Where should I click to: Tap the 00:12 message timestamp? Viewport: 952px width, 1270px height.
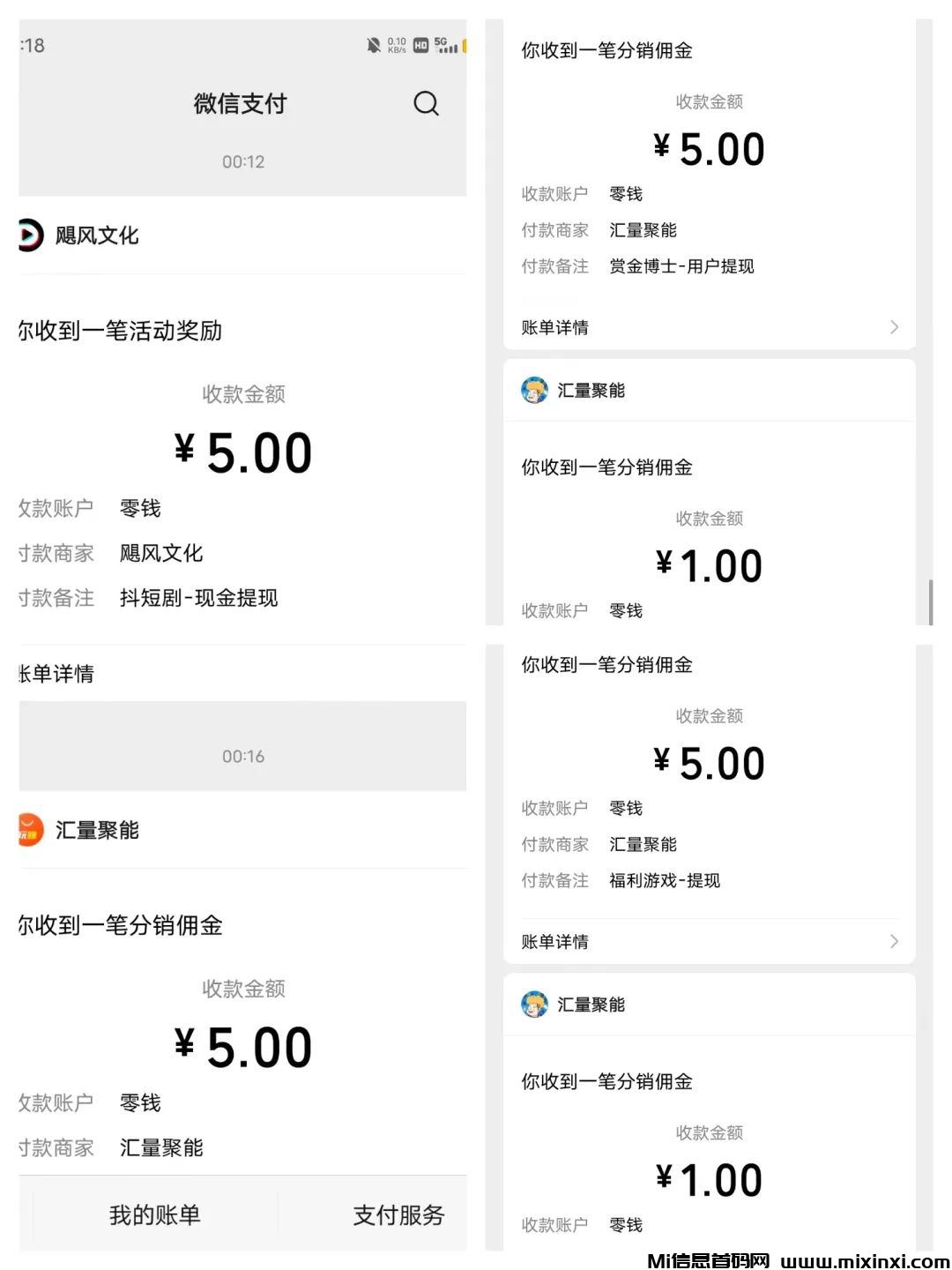[x=243, y=162]
